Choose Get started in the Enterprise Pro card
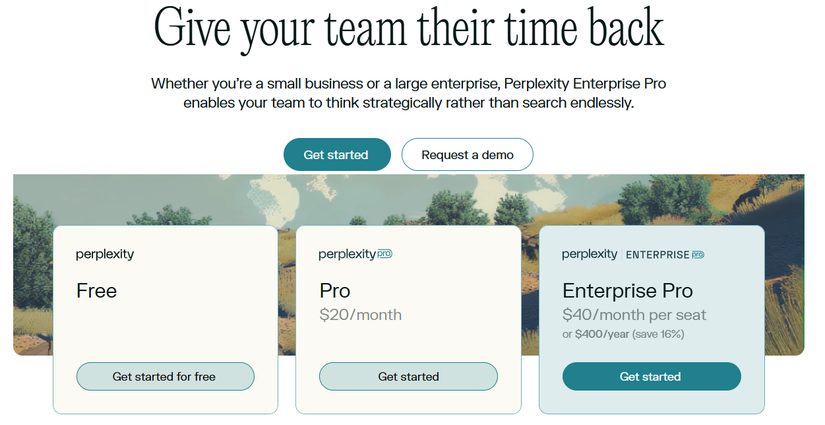This screenshot has height=425, width=825. (x=651, y=377)
